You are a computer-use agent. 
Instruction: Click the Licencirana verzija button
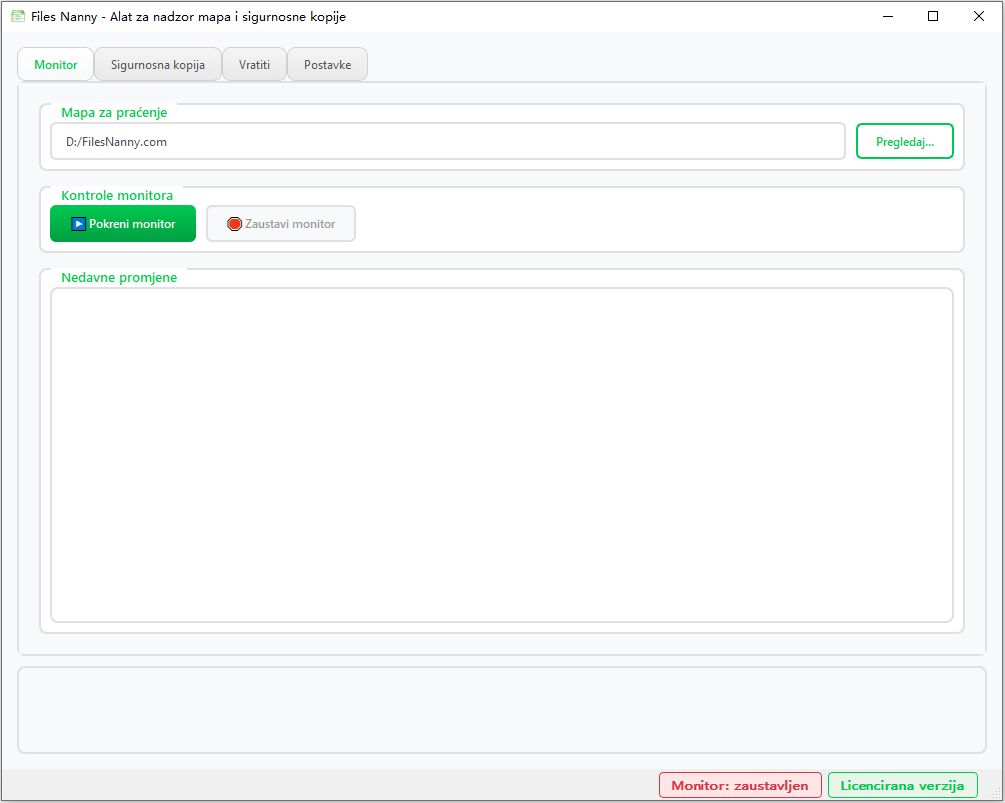(x=902, y=784)
